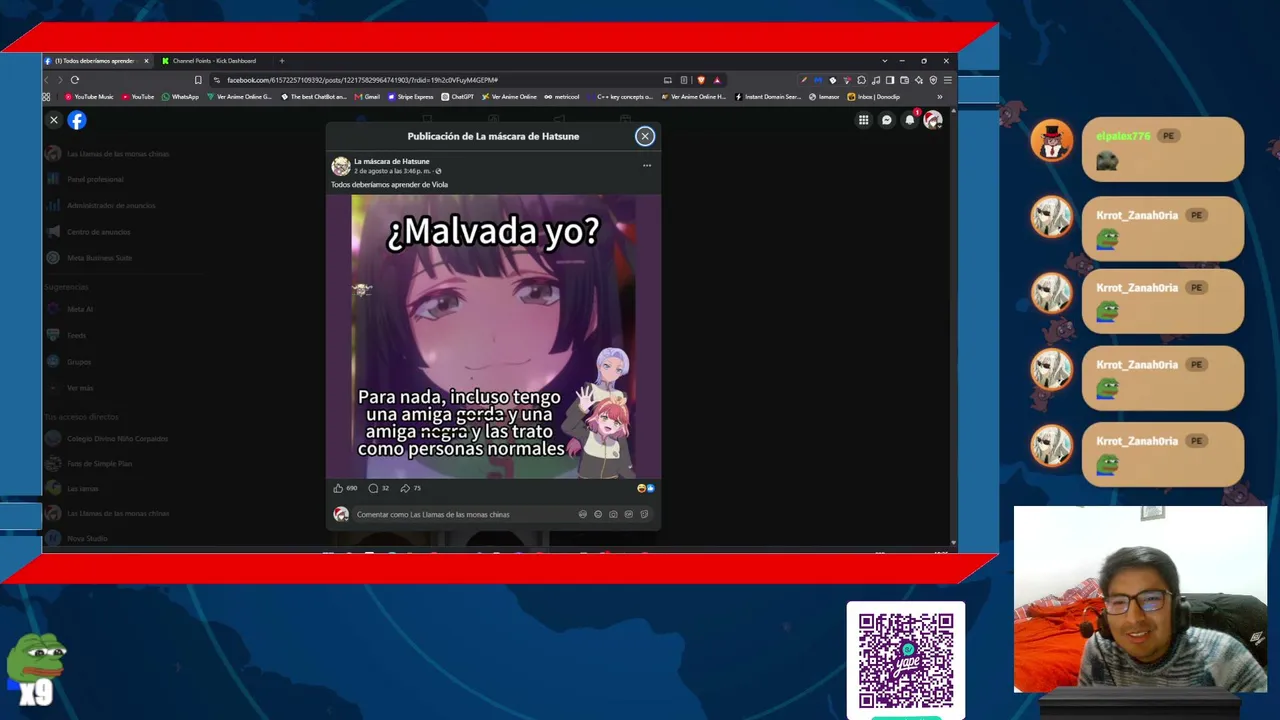1280x720 pixels.
Task: Expand 'Ver más' in the sidebar
Action: click(70, 387)
